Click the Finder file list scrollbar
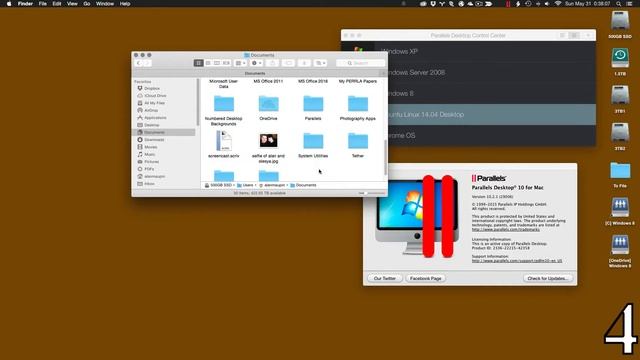 point(385,157)
